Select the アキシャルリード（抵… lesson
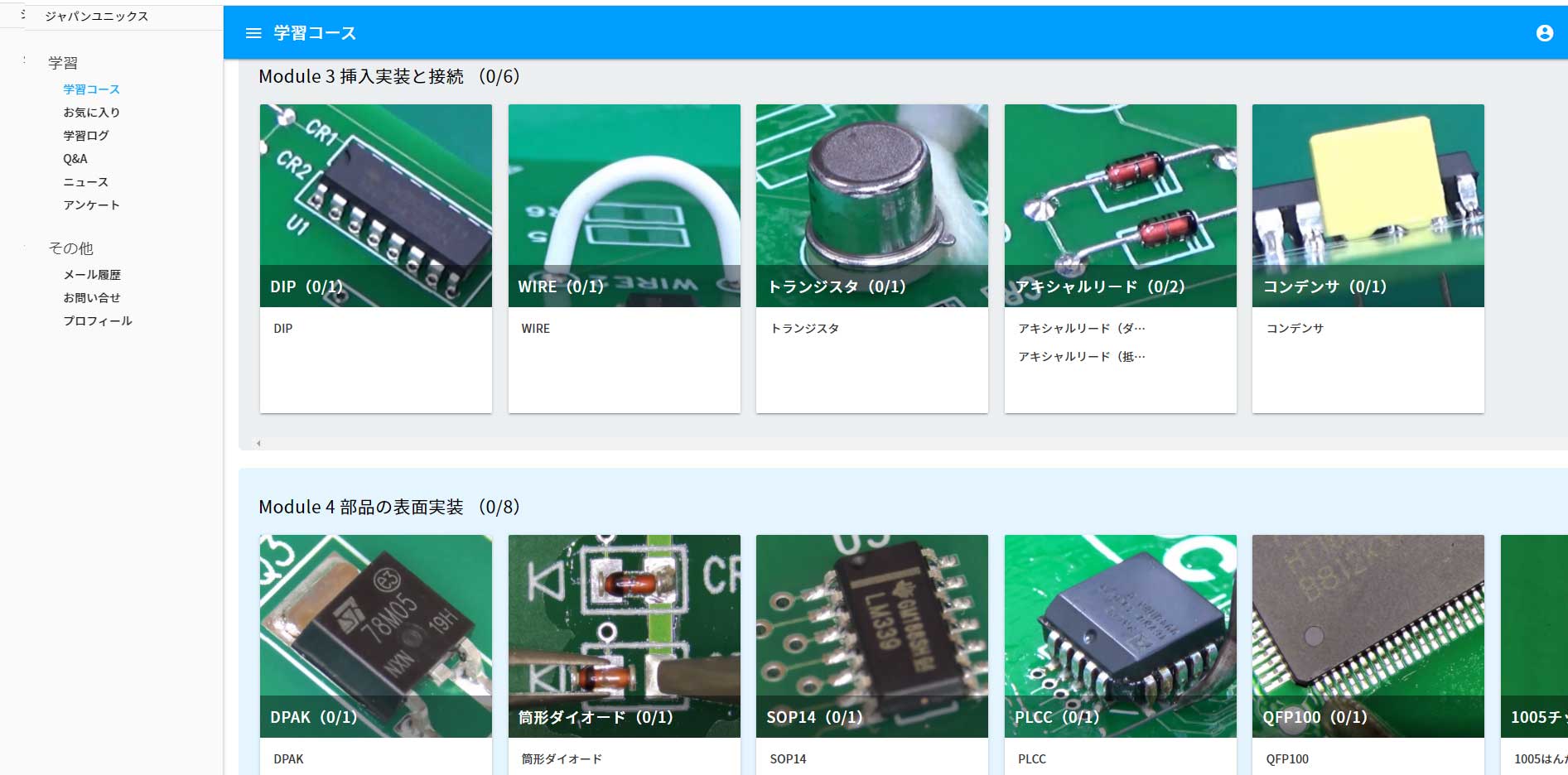This screenshot has height=775, width=1568. (x=1082, y=357)
